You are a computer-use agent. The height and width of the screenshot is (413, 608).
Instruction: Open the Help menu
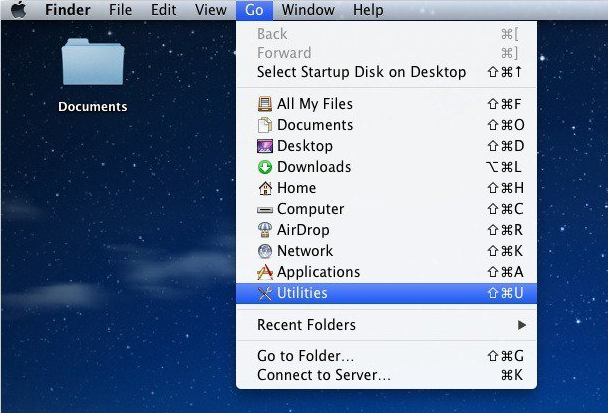tap(368, 10)
